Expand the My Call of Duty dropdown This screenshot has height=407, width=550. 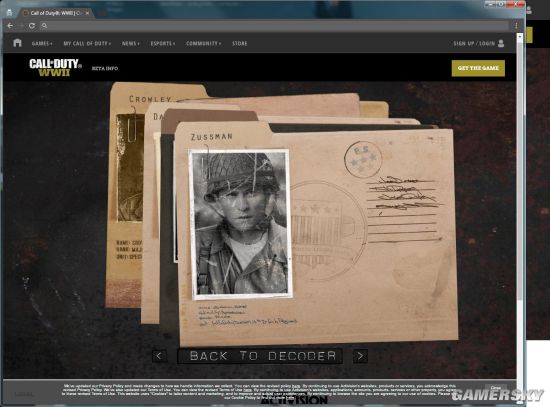tap(87, 44)
